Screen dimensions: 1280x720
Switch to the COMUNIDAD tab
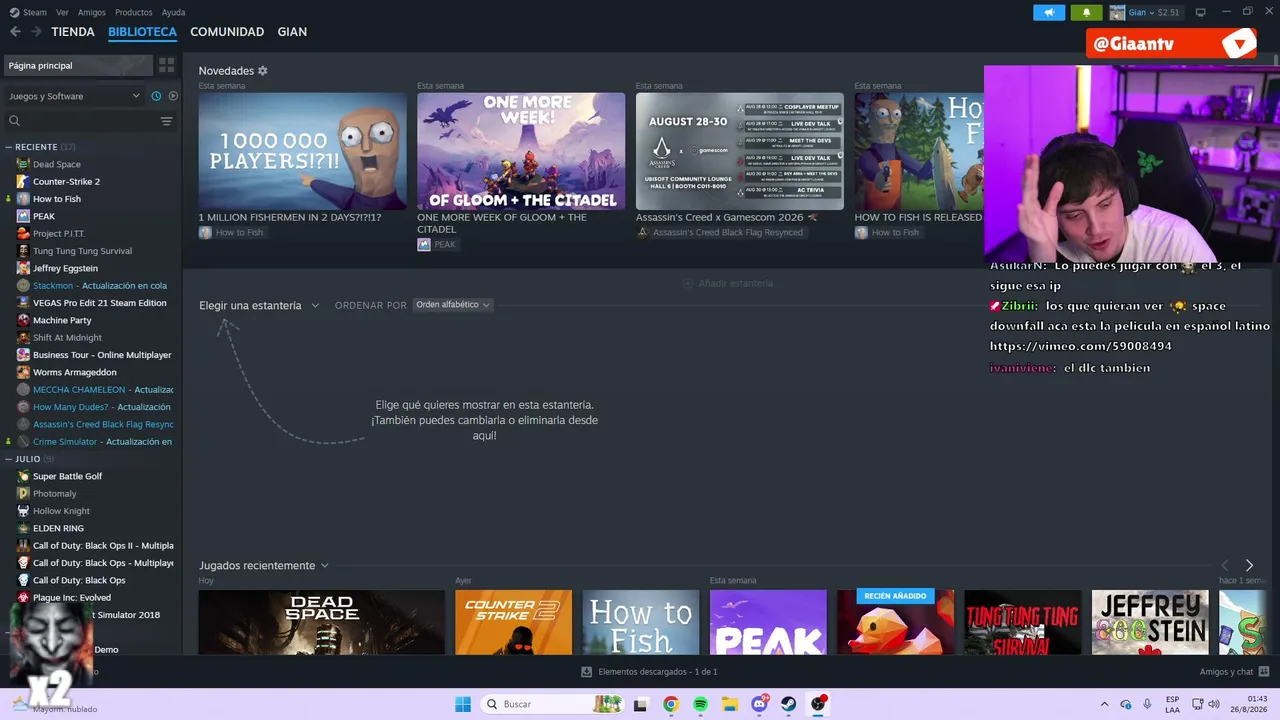[x=227, y=32]
